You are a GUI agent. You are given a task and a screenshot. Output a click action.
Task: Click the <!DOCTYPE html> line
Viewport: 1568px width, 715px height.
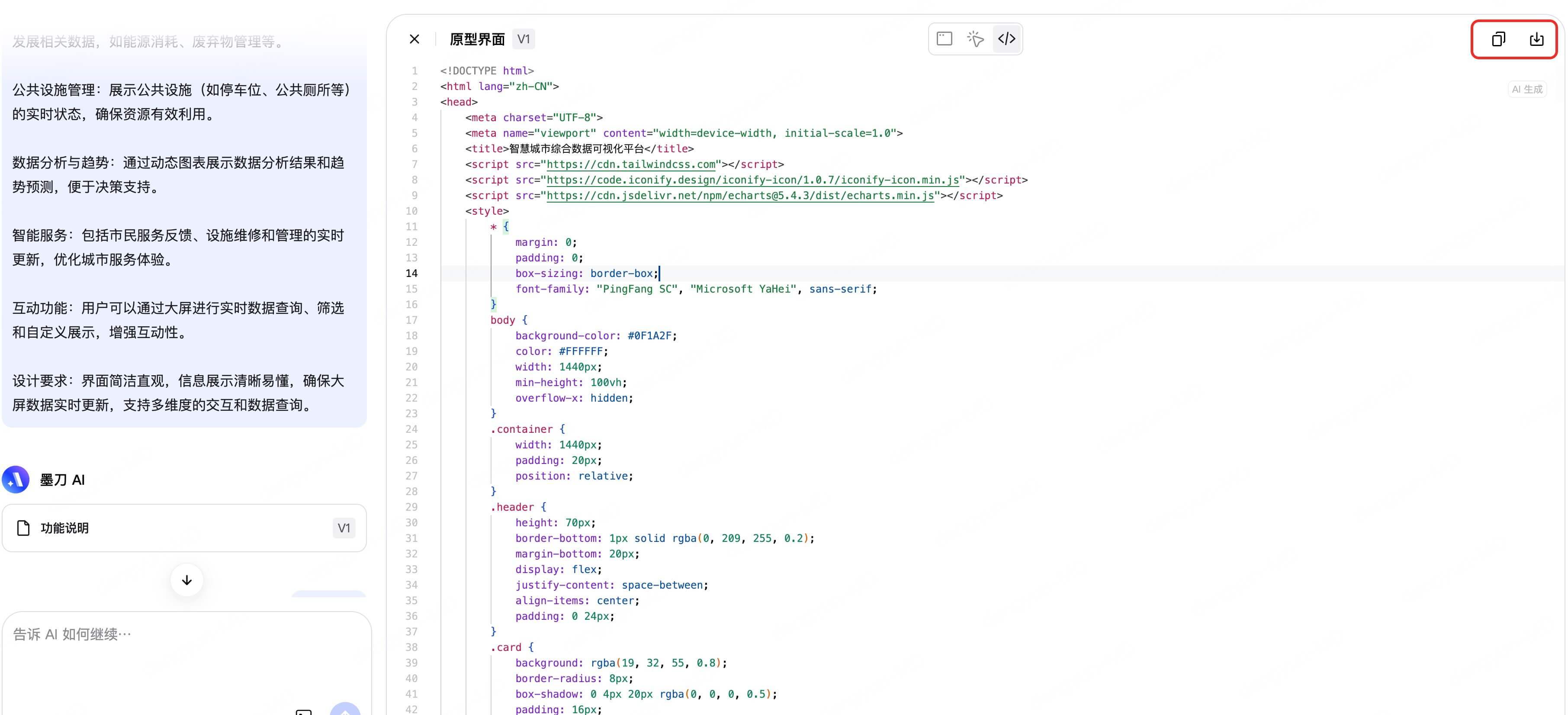pos(487,71)
